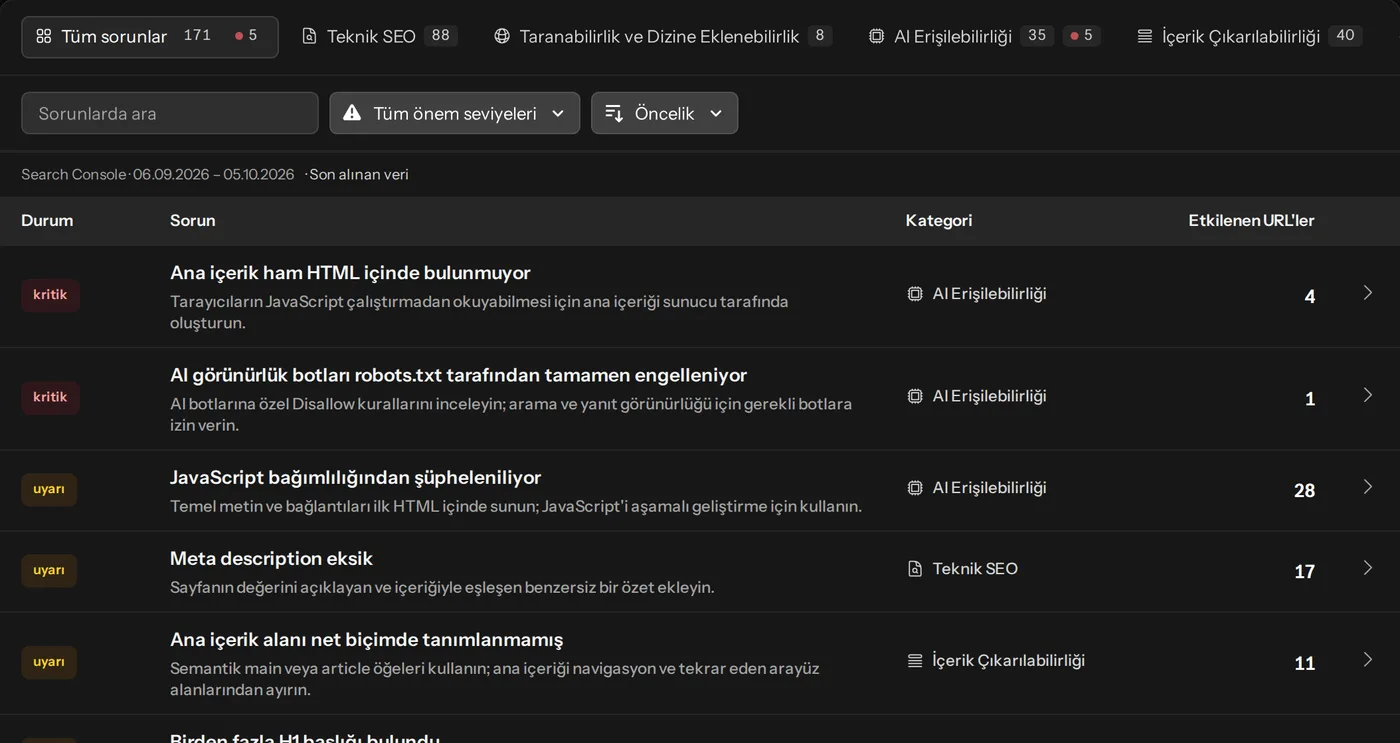Click uyarı badge on Meta description eksik row
Image resolution: width=1400 pixels, height=743 pixels.
tap(49, 570)
